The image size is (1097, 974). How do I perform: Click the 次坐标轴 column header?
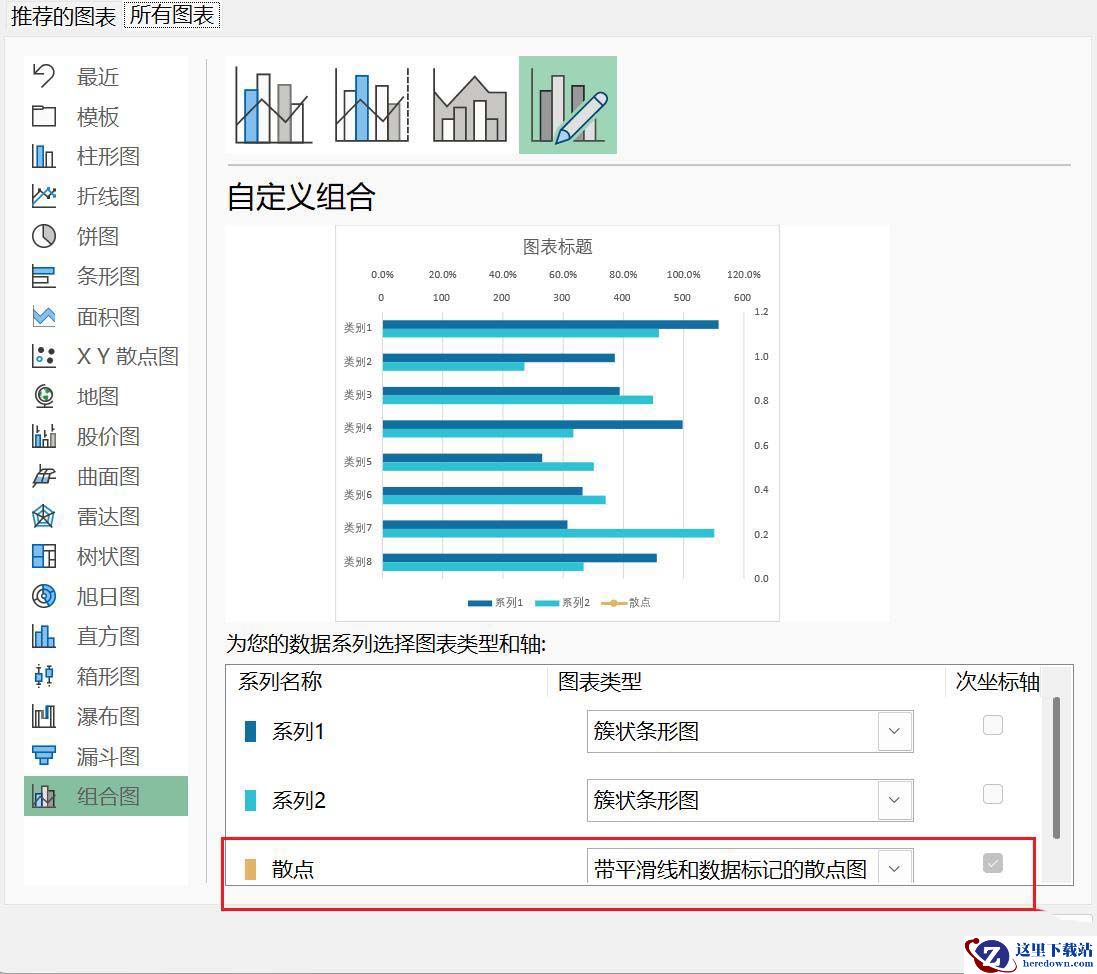997,682
